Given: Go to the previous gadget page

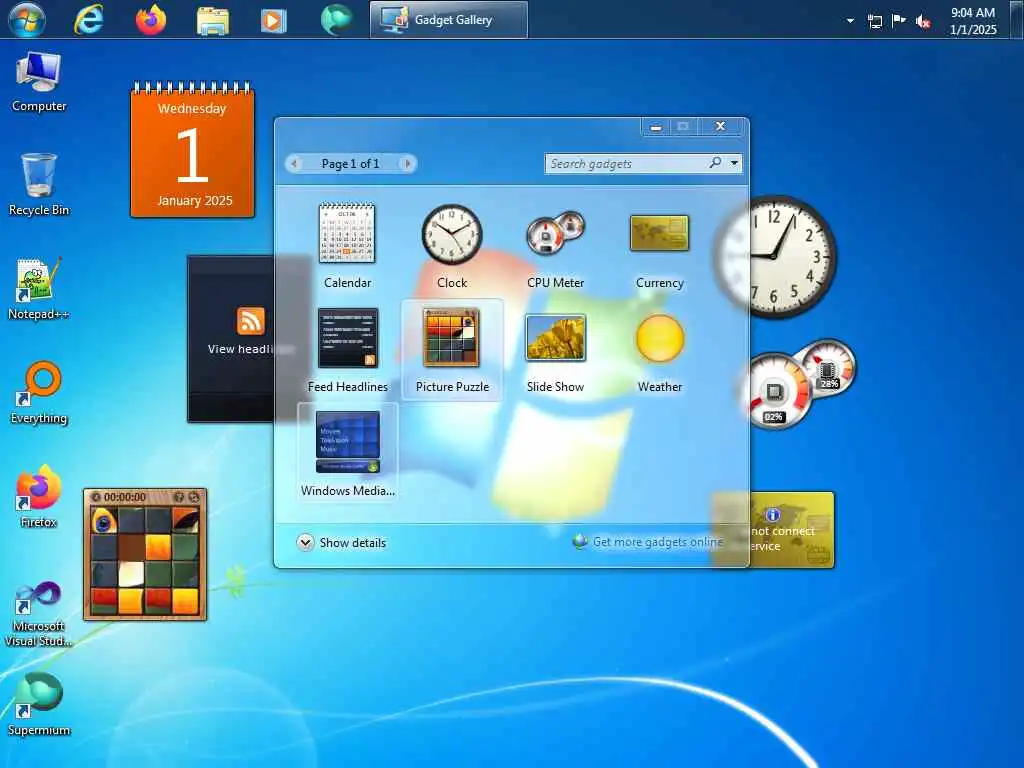Looking at the screenshot, I should tap(295, 163).
